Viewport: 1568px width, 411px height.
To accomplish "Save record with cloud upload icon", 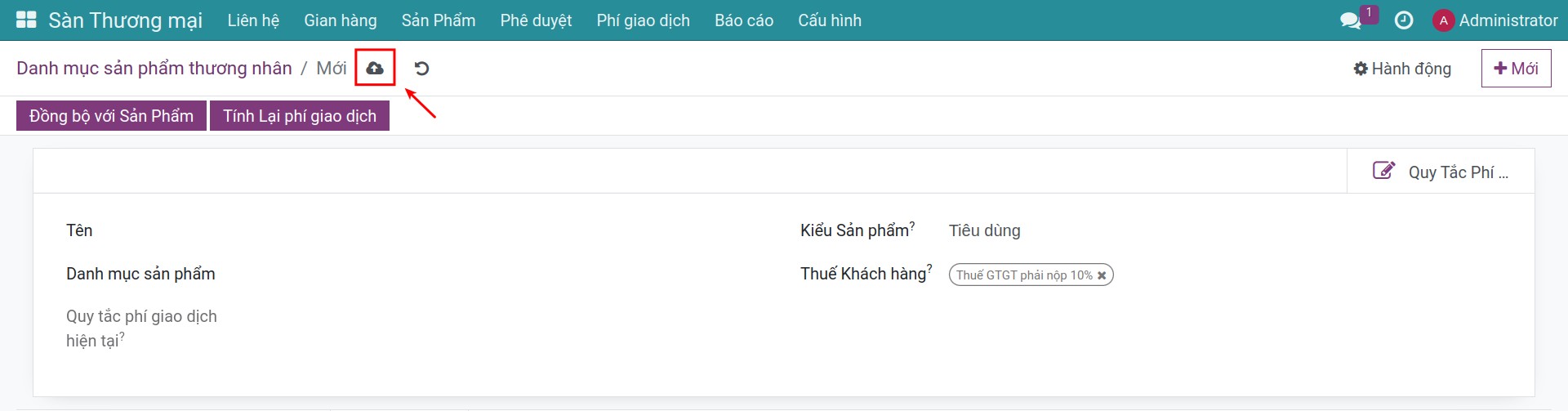I will [x=375, y=68].
